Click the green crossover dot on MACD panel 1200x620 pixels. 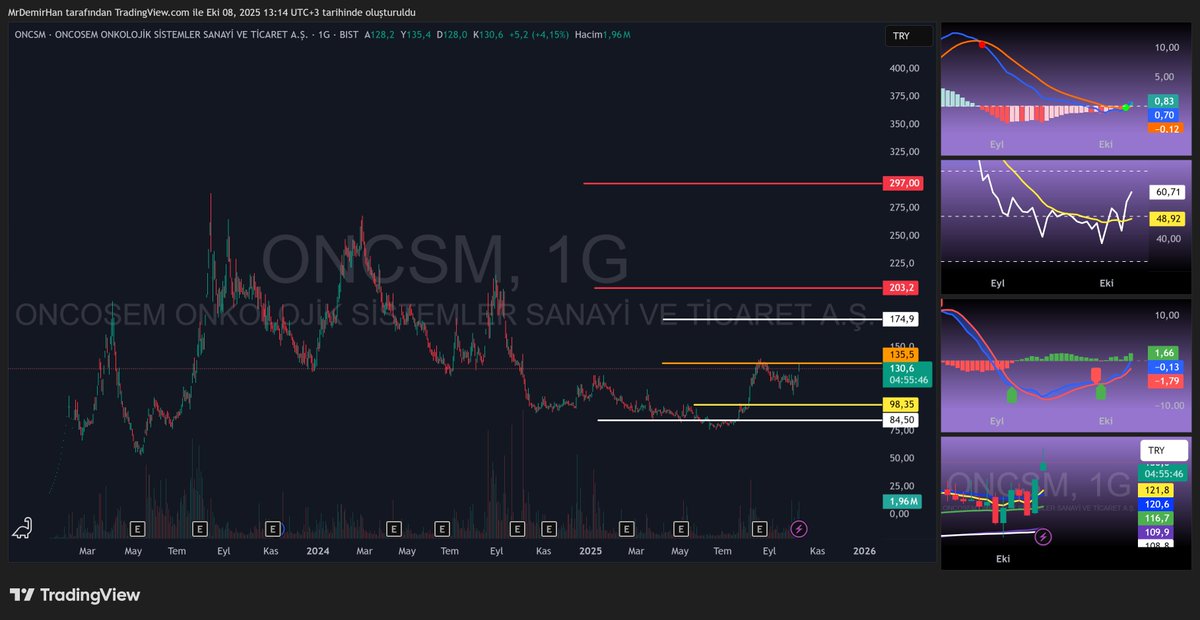(1126, 107)
